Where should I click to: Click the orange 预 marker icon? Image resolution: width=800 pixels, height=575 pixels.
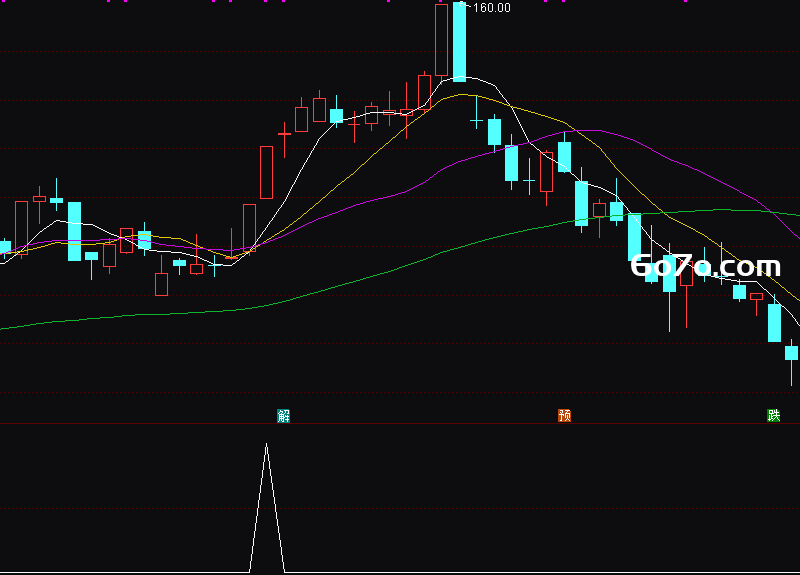click(x=564, y=415)
